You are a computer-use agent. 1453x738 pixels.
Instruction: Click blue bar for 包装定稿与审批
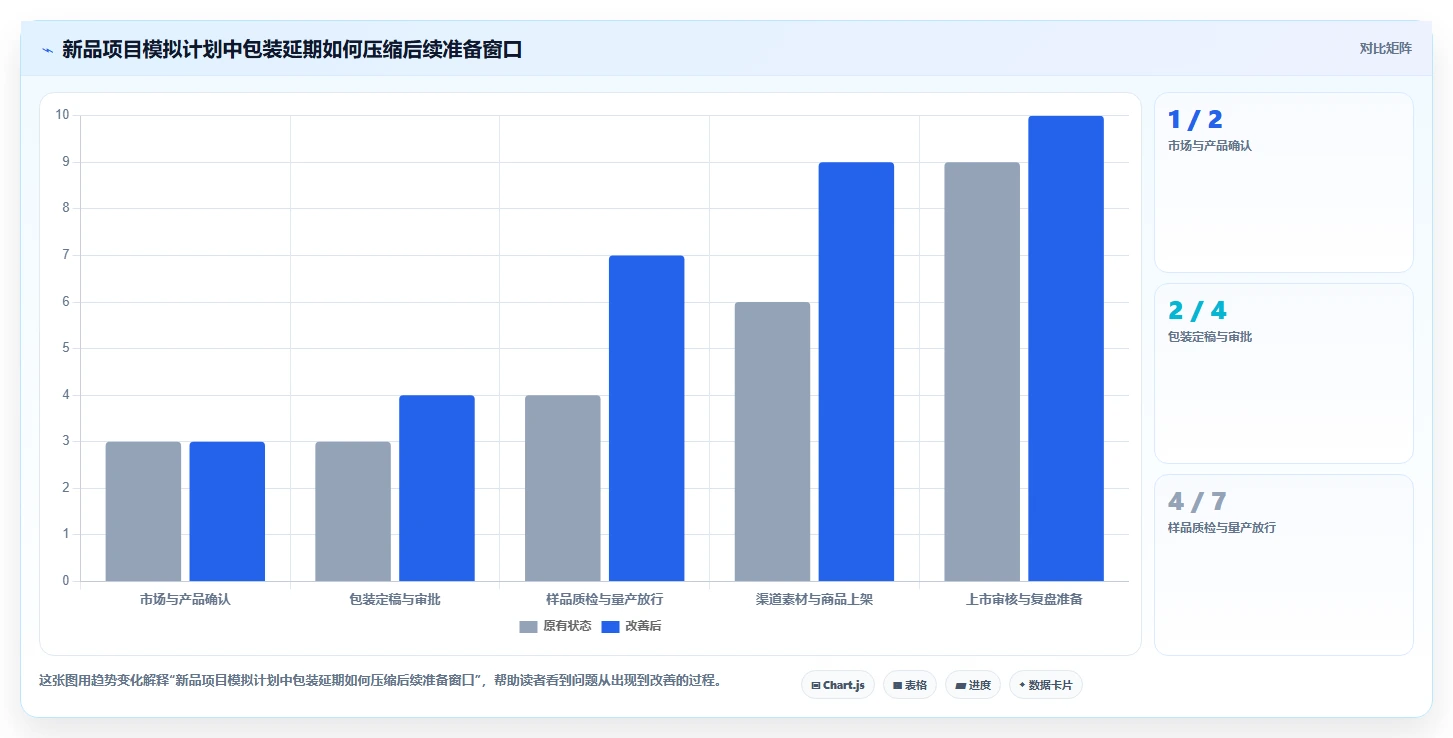tap(437, 488)
